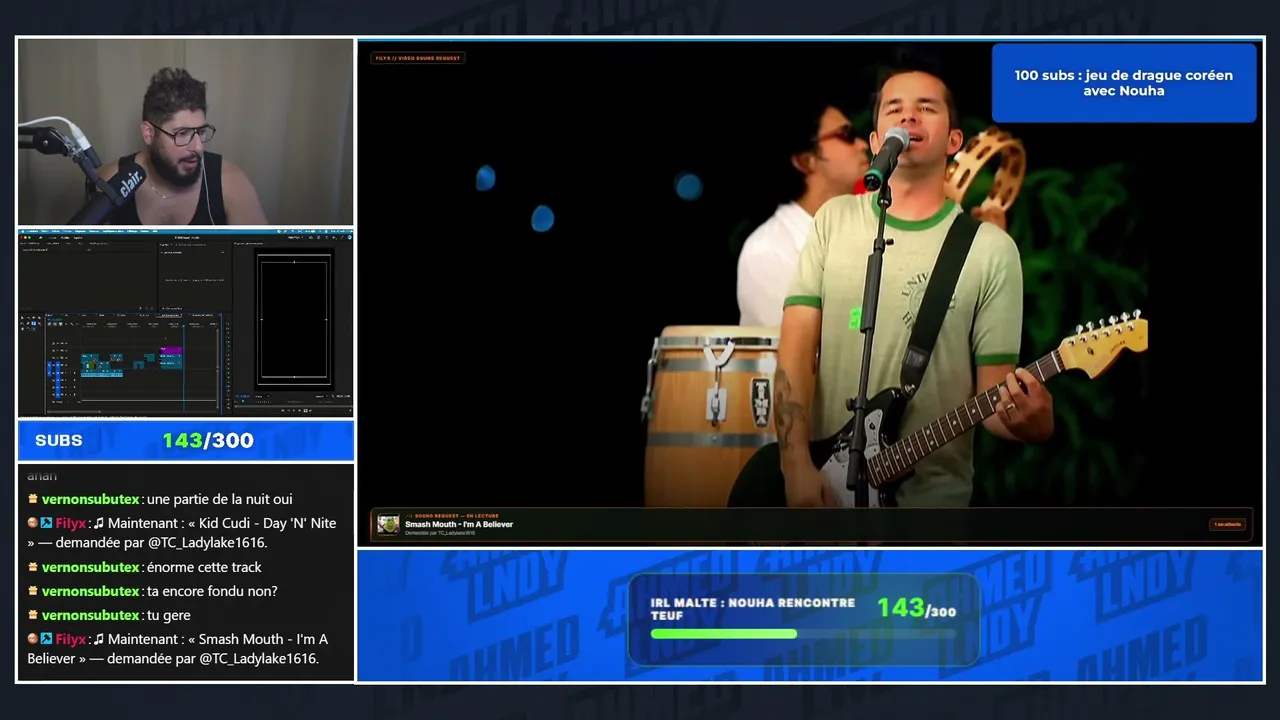
Task: Click vernonsubutex's name on 'énorme cette track'
Action: 90,567
